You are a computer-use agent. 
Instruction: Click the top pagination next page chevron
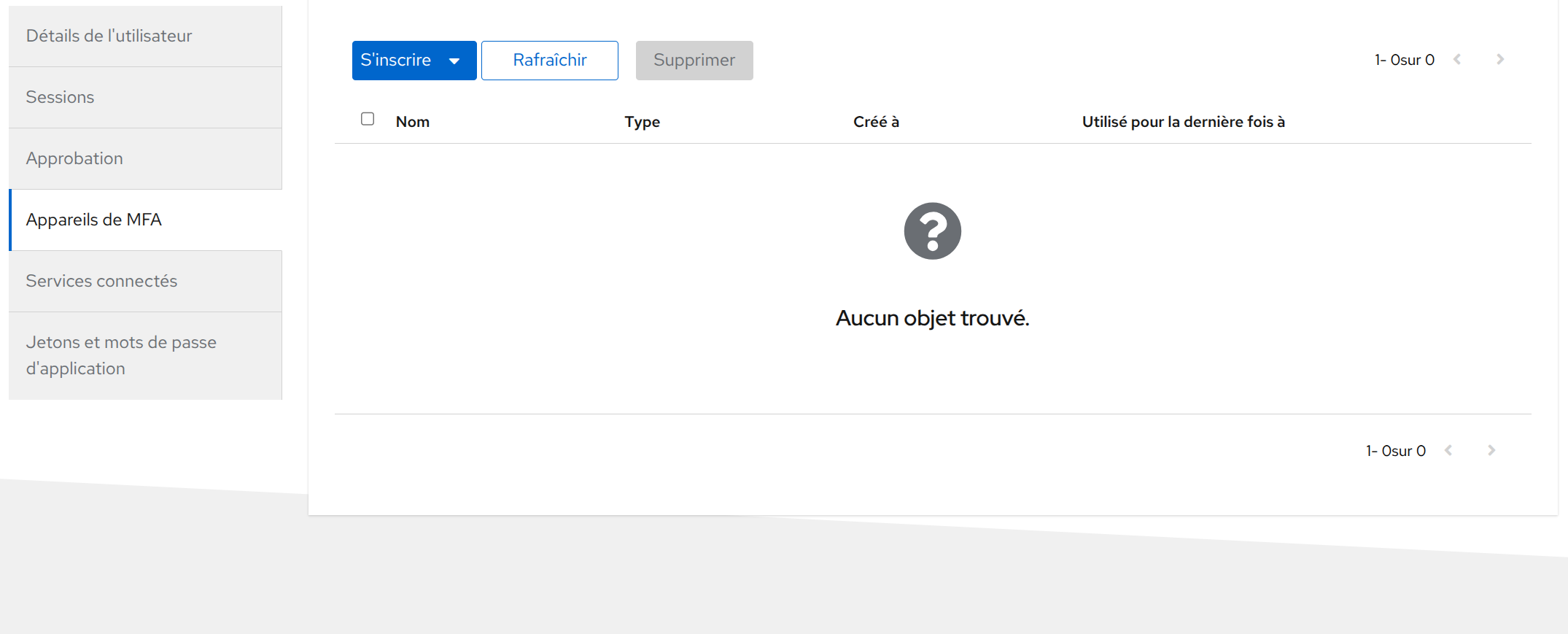[1500, 60]
